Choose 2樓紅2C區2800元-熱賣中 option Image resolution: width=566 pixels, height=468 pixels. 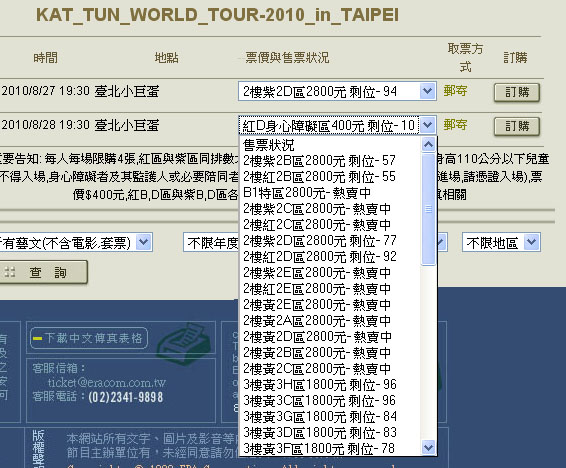pyautogui.click(x=330, y=224)
